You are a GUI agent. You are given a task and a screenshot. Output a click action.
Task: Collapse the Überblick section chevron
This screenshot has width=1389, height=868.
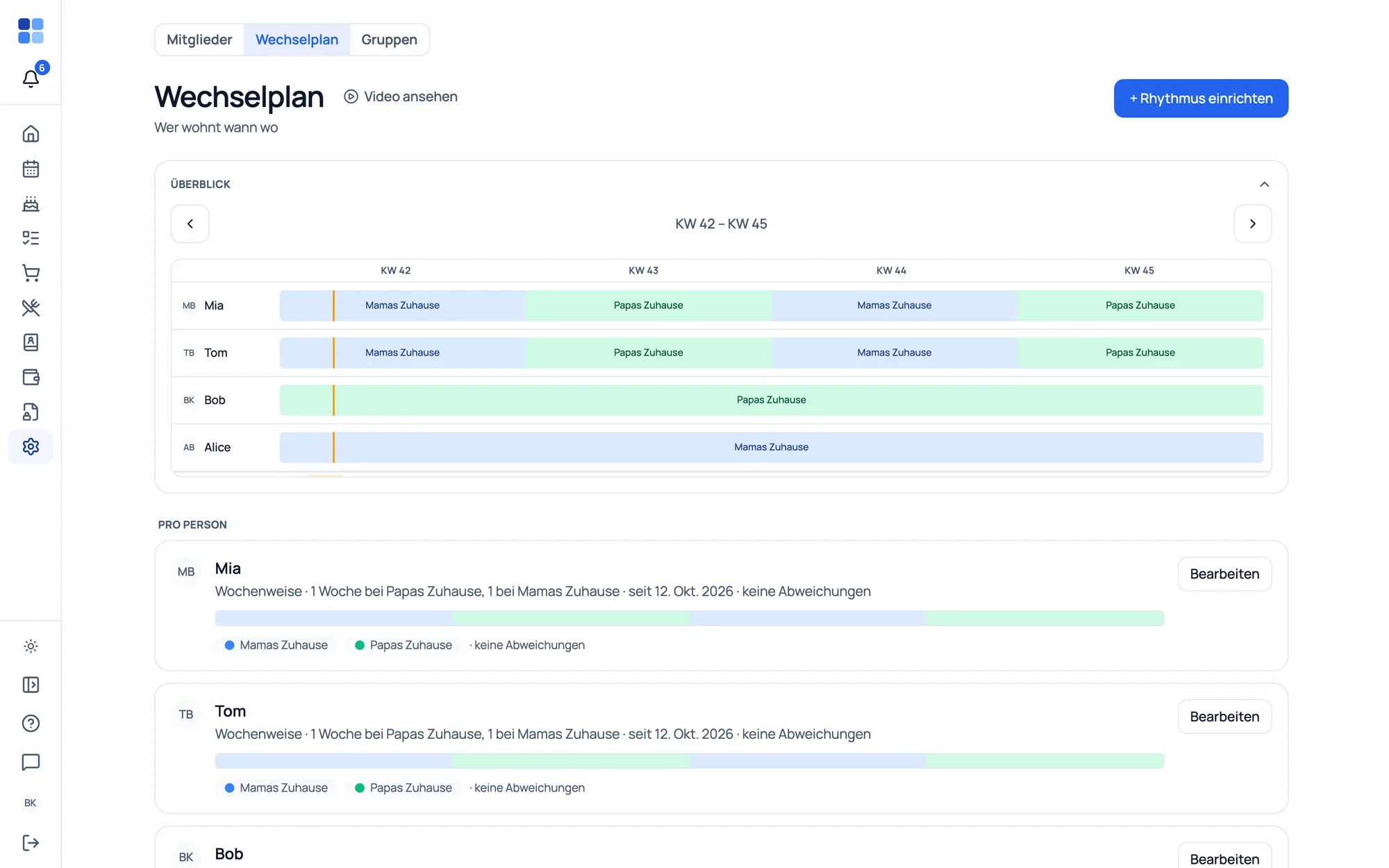coord(1264,184)
